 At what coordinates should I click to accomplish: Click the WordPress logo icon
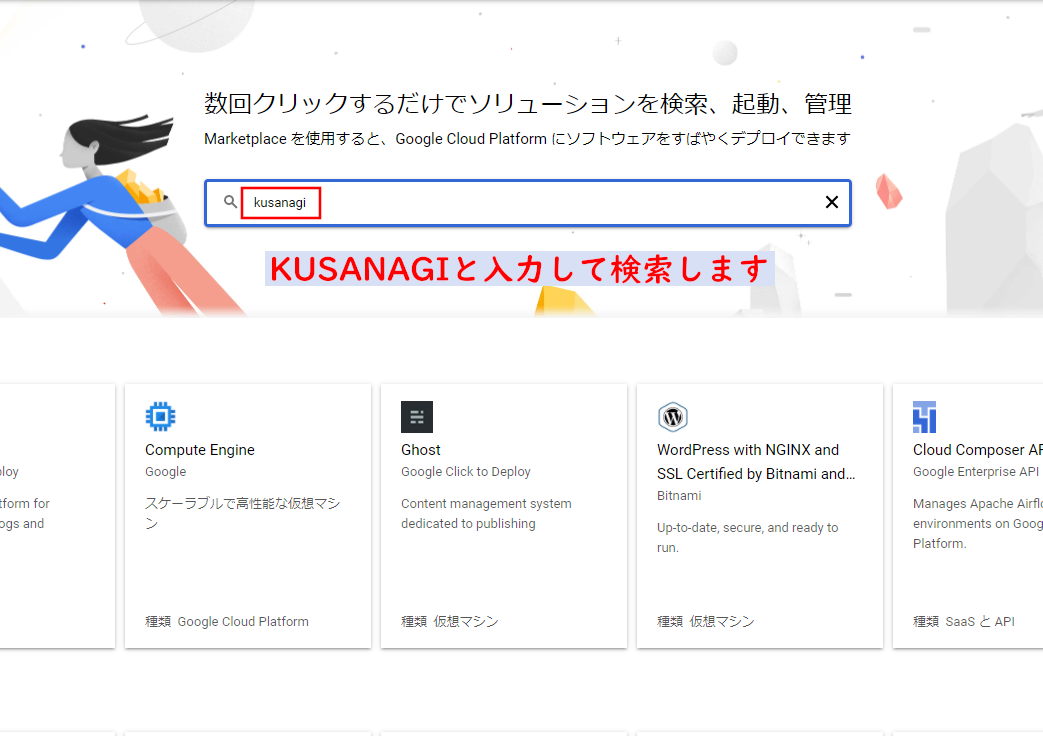click(x=672, y=417)
